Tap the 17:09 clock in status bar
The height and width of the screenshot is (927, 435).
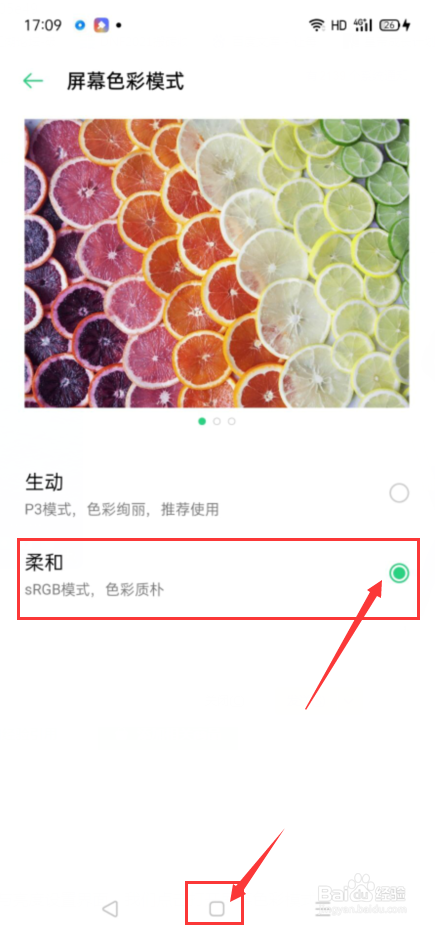pyautogui.click(x=43, y=25)
